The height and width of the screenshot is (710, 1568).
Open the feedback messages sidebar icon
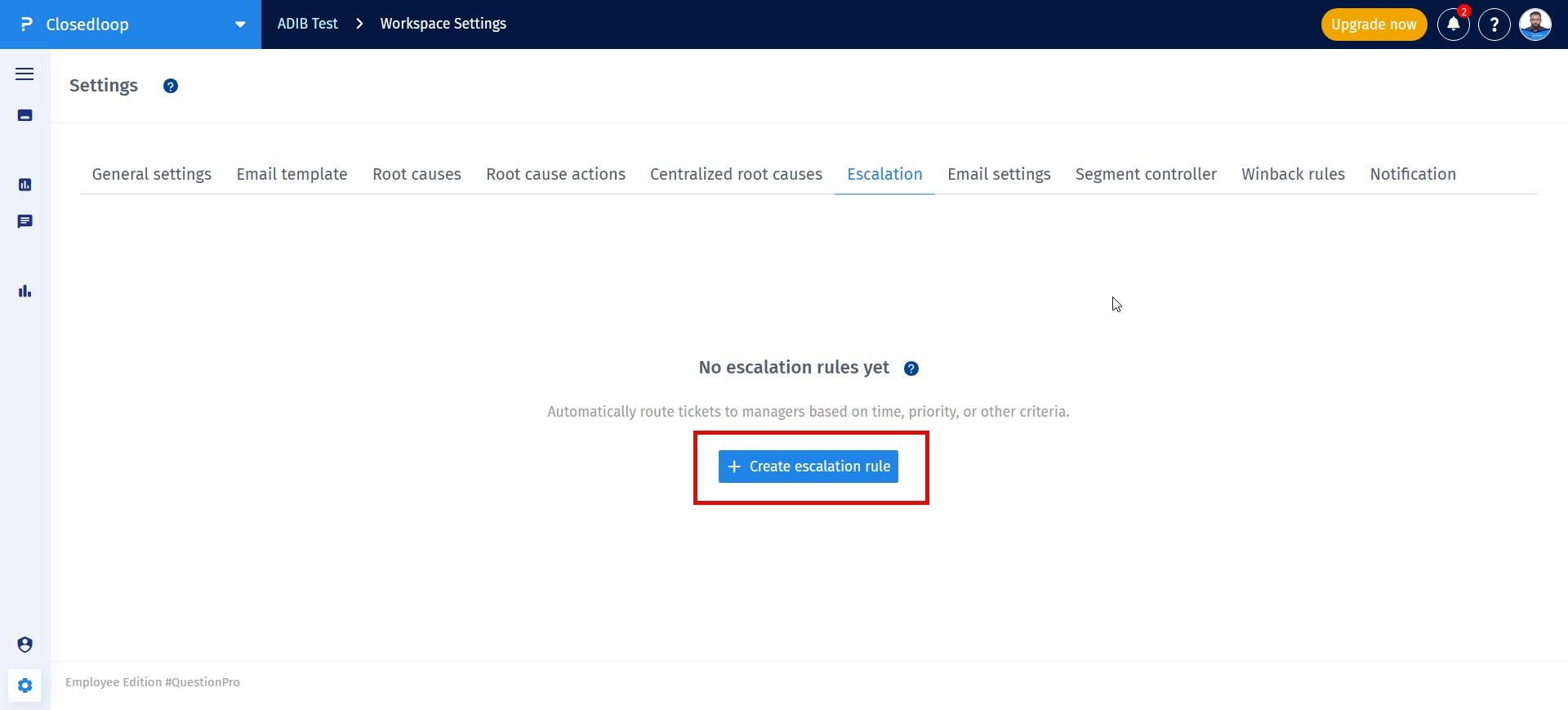(x=24, y=221)
